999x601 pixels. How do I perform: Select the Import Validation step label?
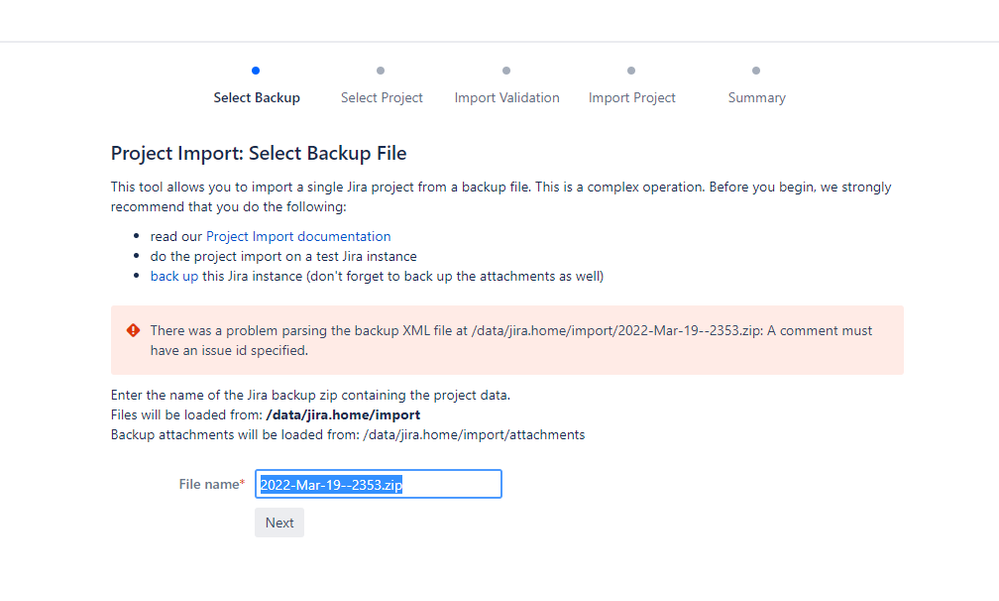click(507, 98)
